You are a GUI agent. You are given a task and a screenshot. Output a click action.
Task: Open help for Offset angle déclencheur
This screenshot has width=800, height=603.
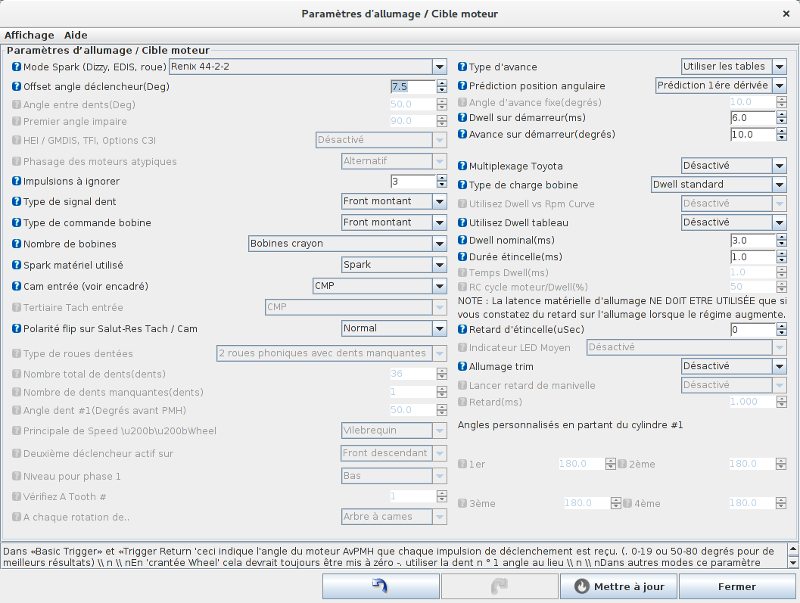16,86
